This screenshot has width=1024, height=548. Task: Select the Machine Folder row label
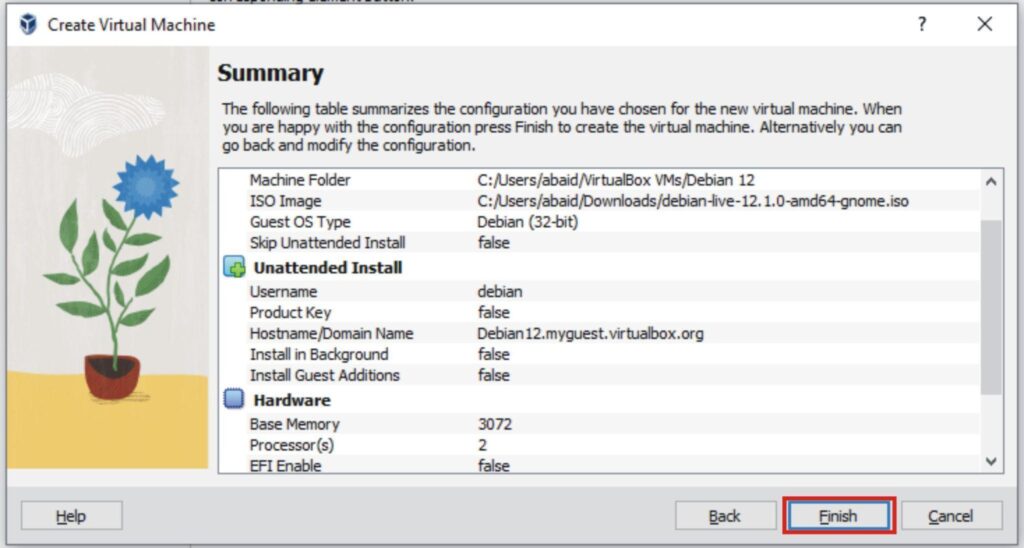coord(300,180)
